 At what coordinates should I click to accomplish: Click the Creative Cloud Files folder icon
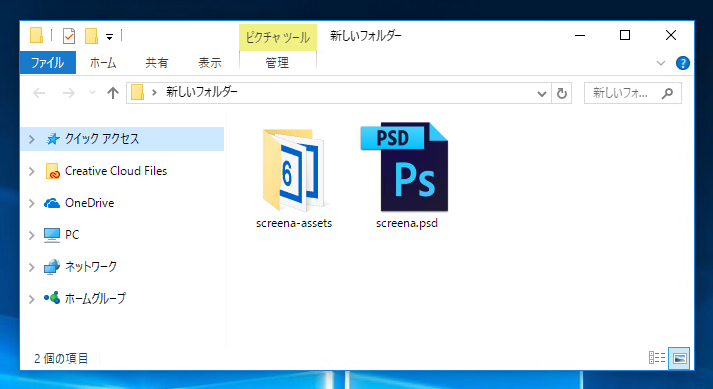[52, 171]
